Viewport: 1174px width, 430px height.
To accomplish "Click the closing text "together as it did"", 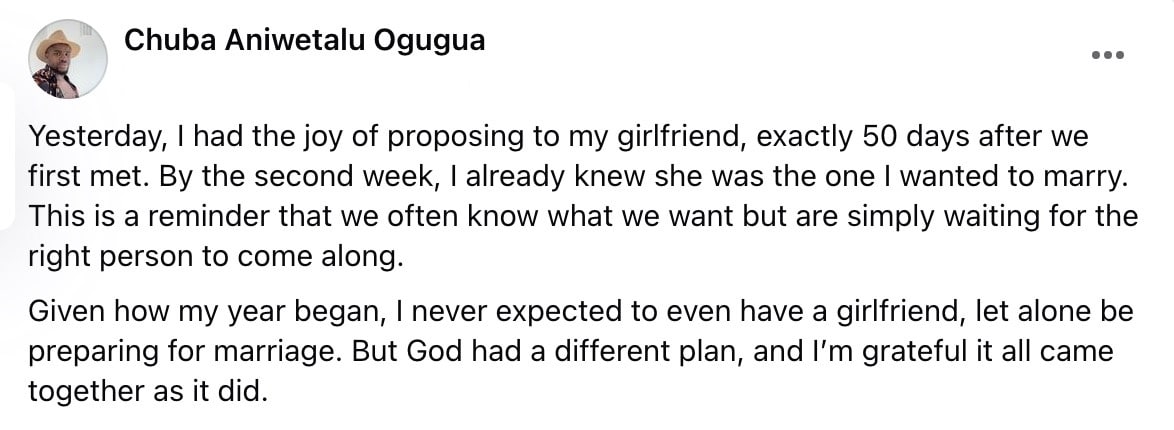I will (x=148, y=390).
